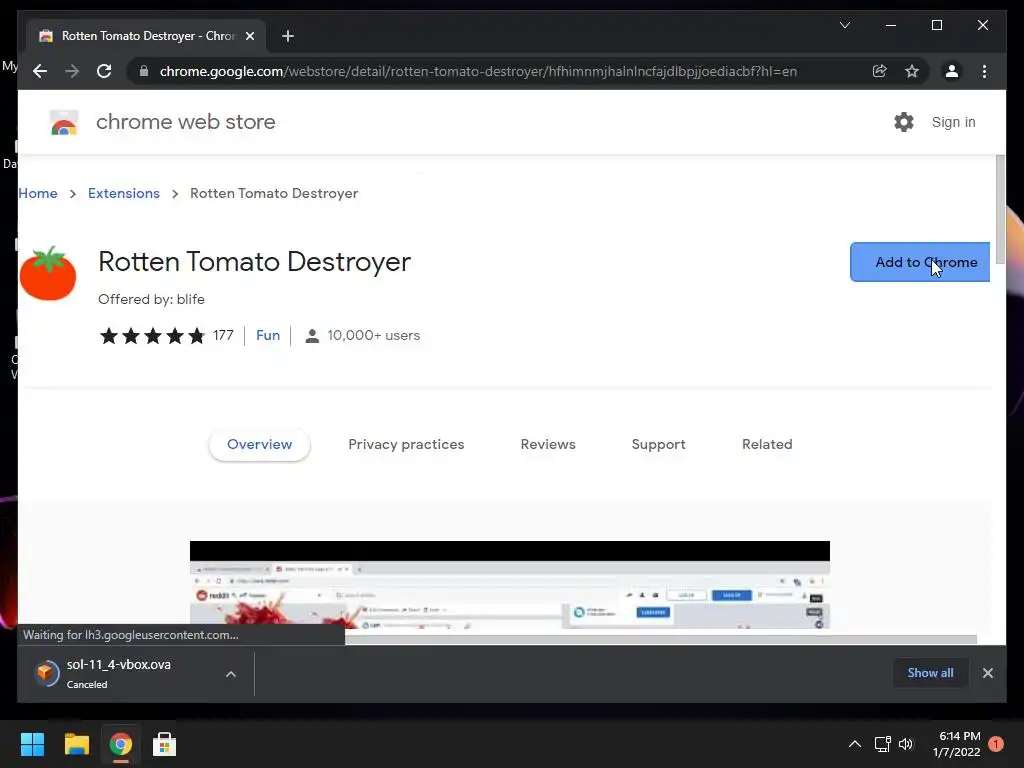1024x768 pixels.
Task: Click the Chrome Web Store logo
Action: (64, 122)
